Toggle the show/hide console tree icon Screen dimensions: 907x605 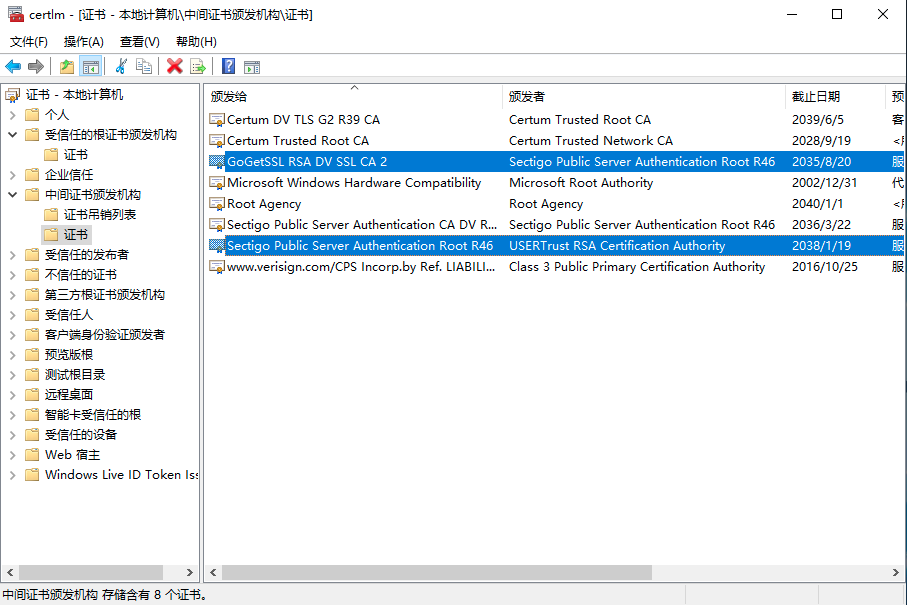pos(90,66)
